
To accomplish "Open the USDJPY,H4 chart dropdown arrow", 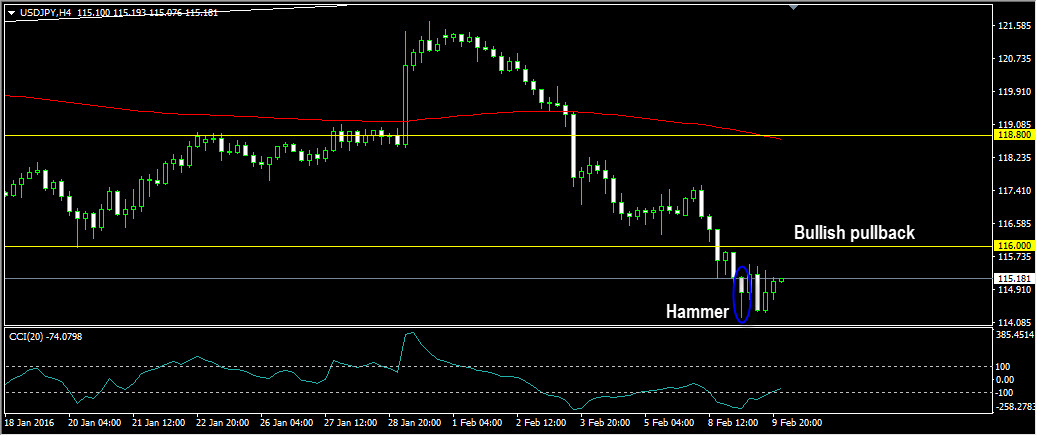I will point(11,13).
